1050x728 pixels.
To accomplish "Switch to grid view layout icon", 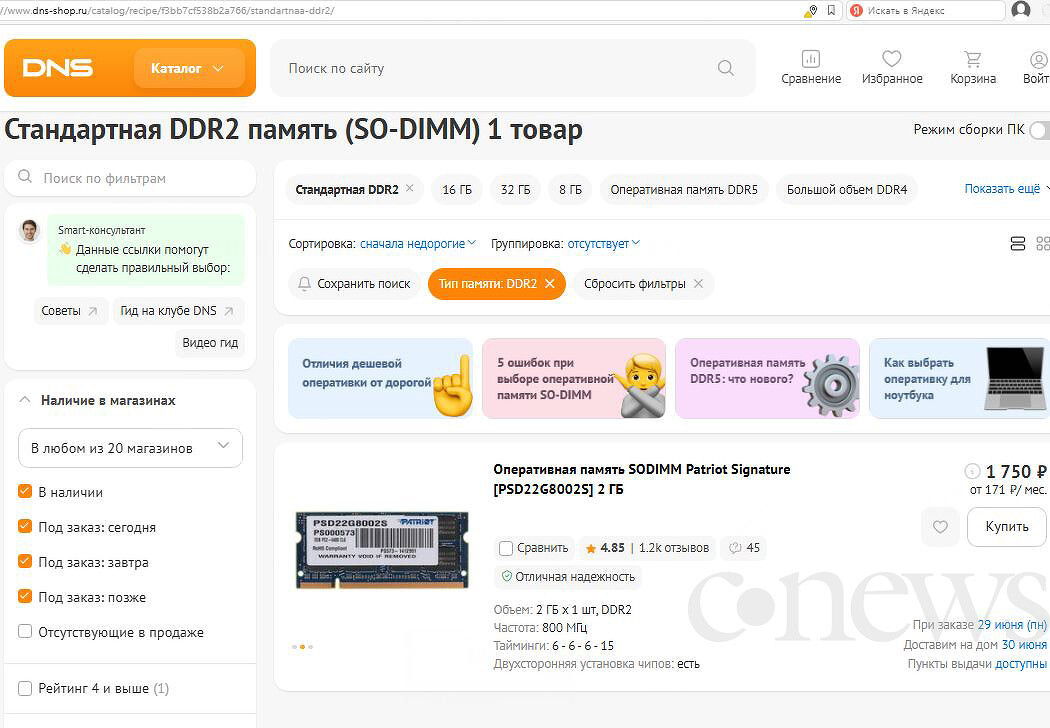I will pyautogui.click(x=1043, y=244).
